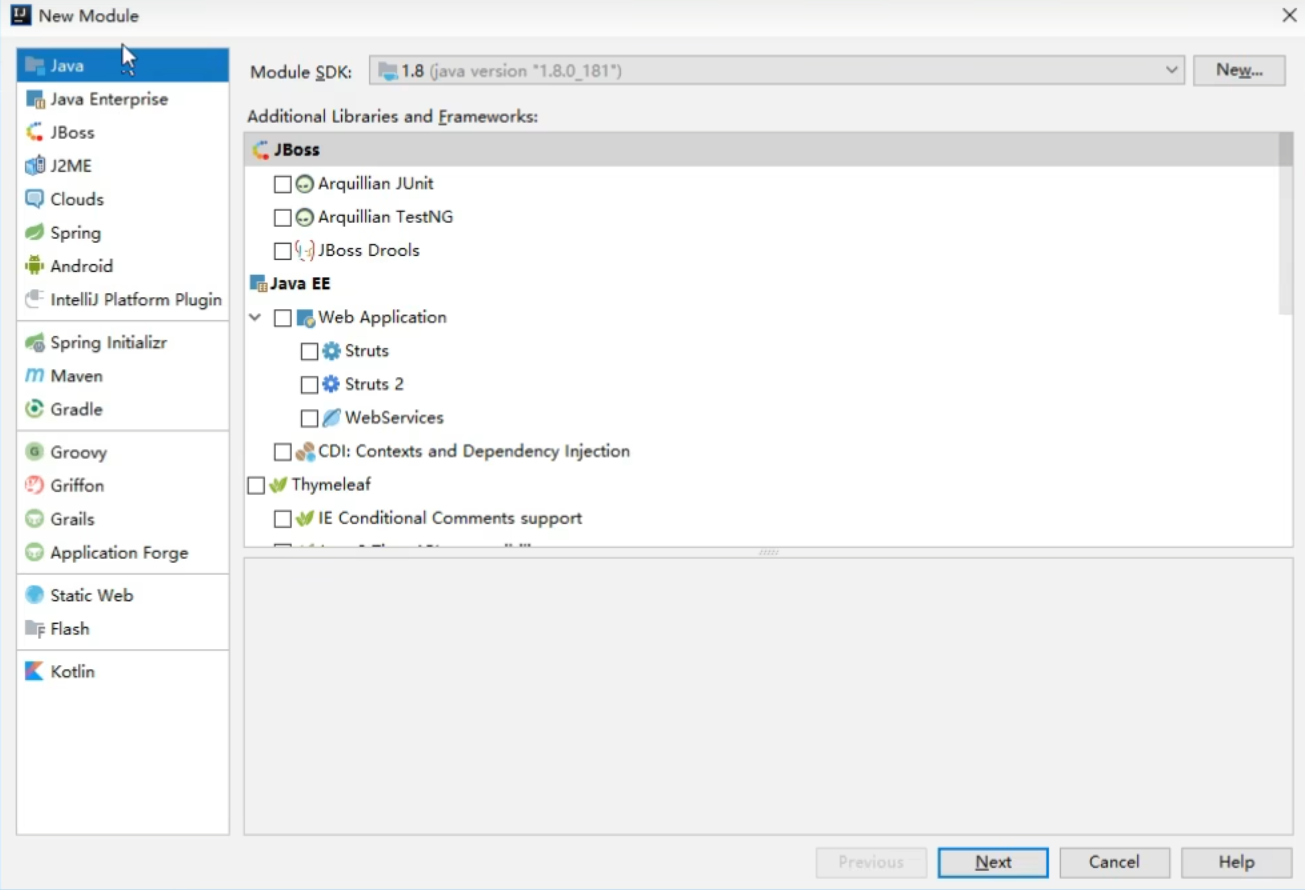Select Java Enterprise module type
The height and width of the screenshot is (890, 1305).
pos(123,99)
